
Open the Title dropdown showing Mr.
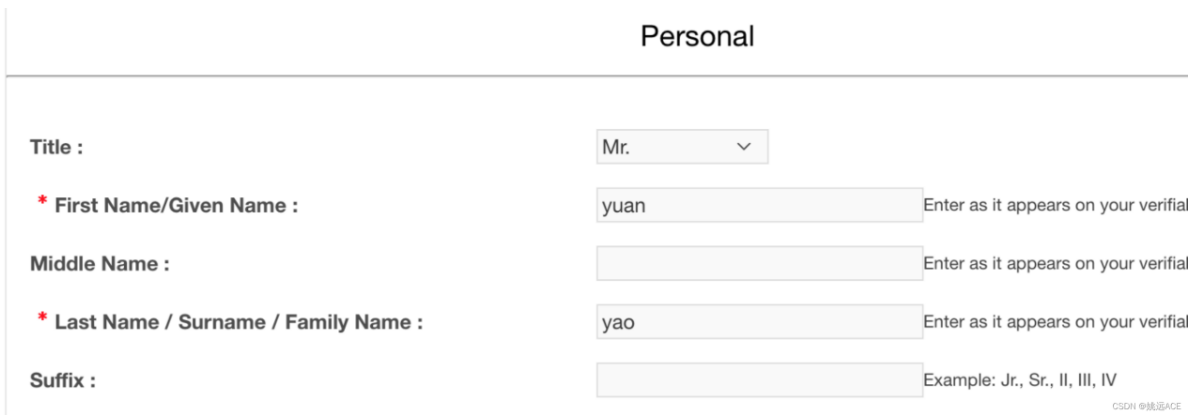tap(681, 147)
